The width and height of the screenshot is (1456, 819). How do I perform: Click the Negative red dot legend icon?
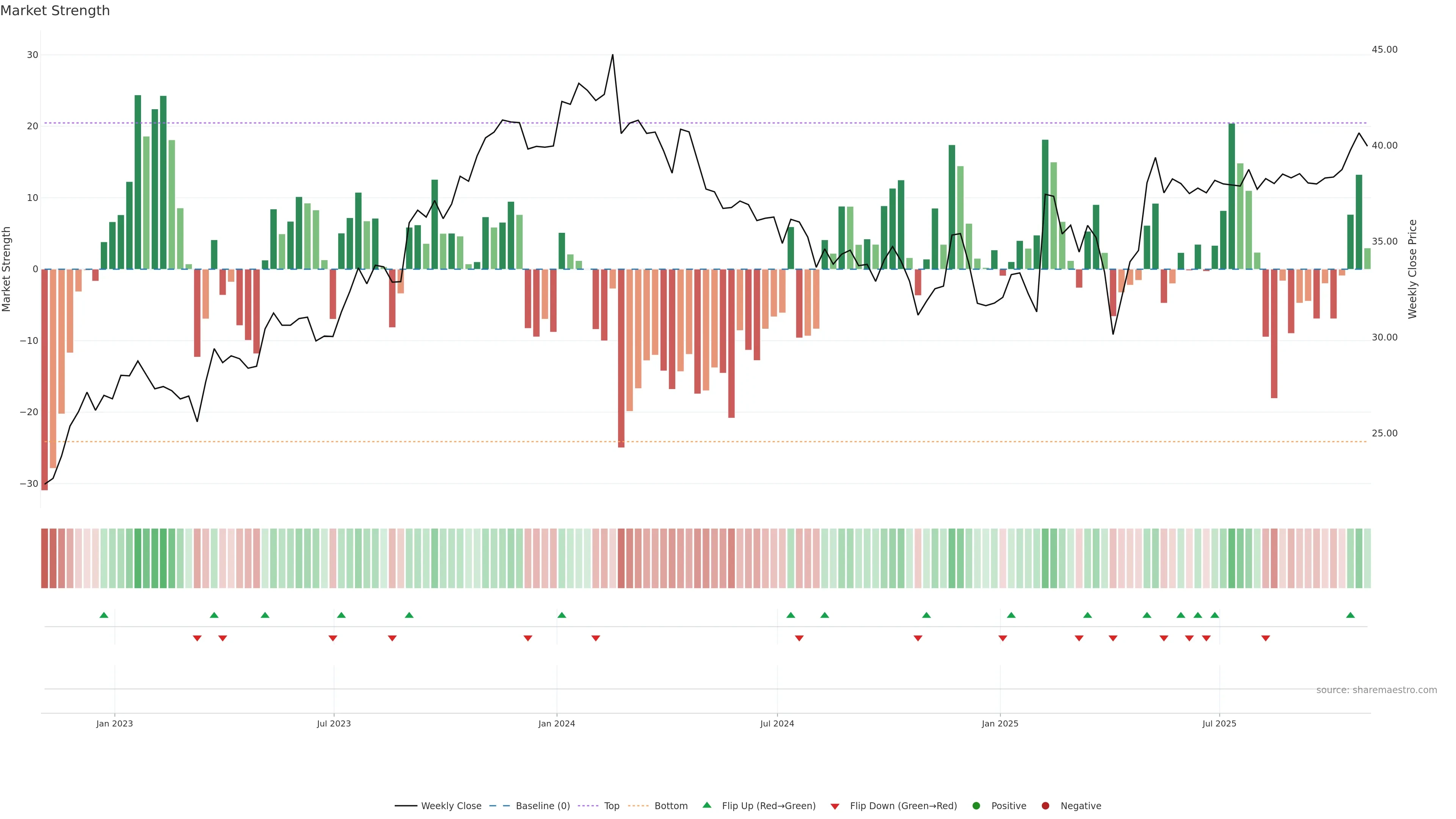[x=1045, y=806]
